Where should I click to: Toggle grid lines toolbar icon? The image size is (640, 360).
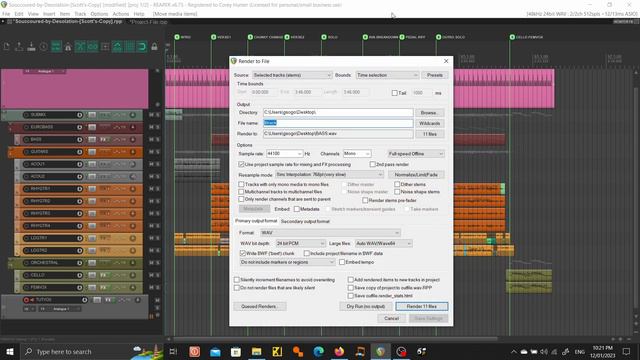(x=129, y=47)
